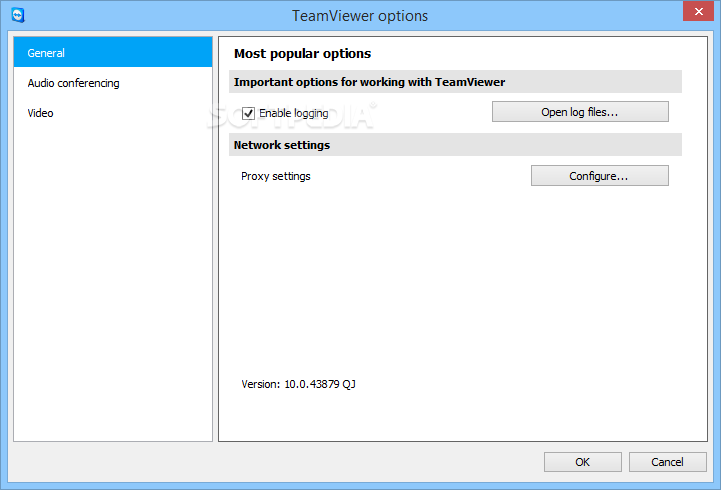
Task: Toggle the Enable logging checkbox
Action: [x=248, y=113]
